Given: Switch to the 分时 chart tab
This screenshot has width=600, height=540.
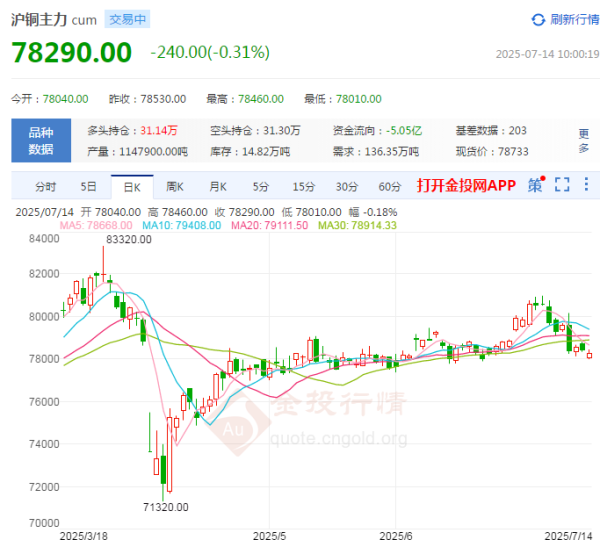Looking at the screenshot, I should [46, 187].
